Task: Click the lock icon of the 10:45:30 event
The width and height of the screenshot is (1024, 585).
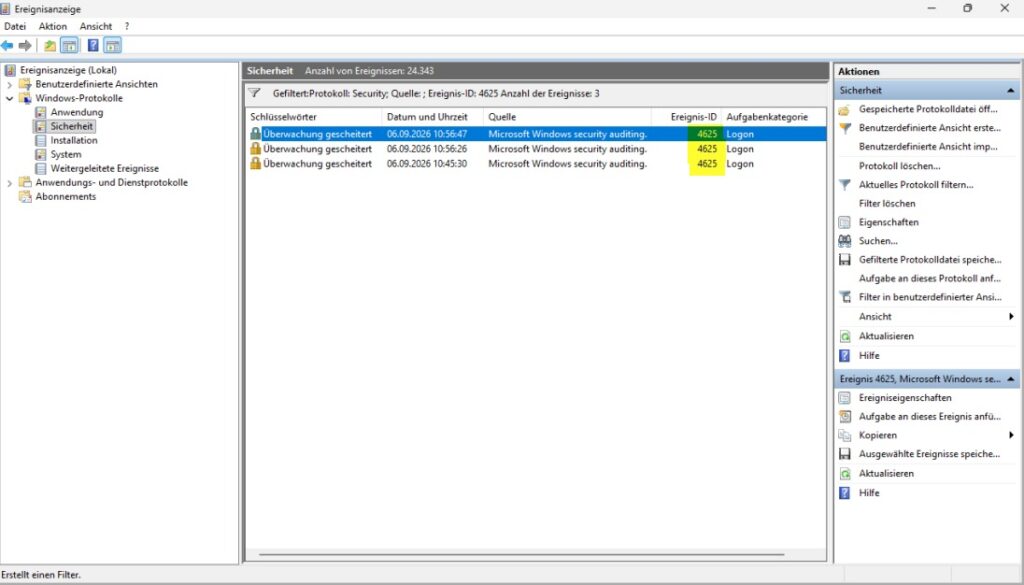Action: (x=255, y=163)
